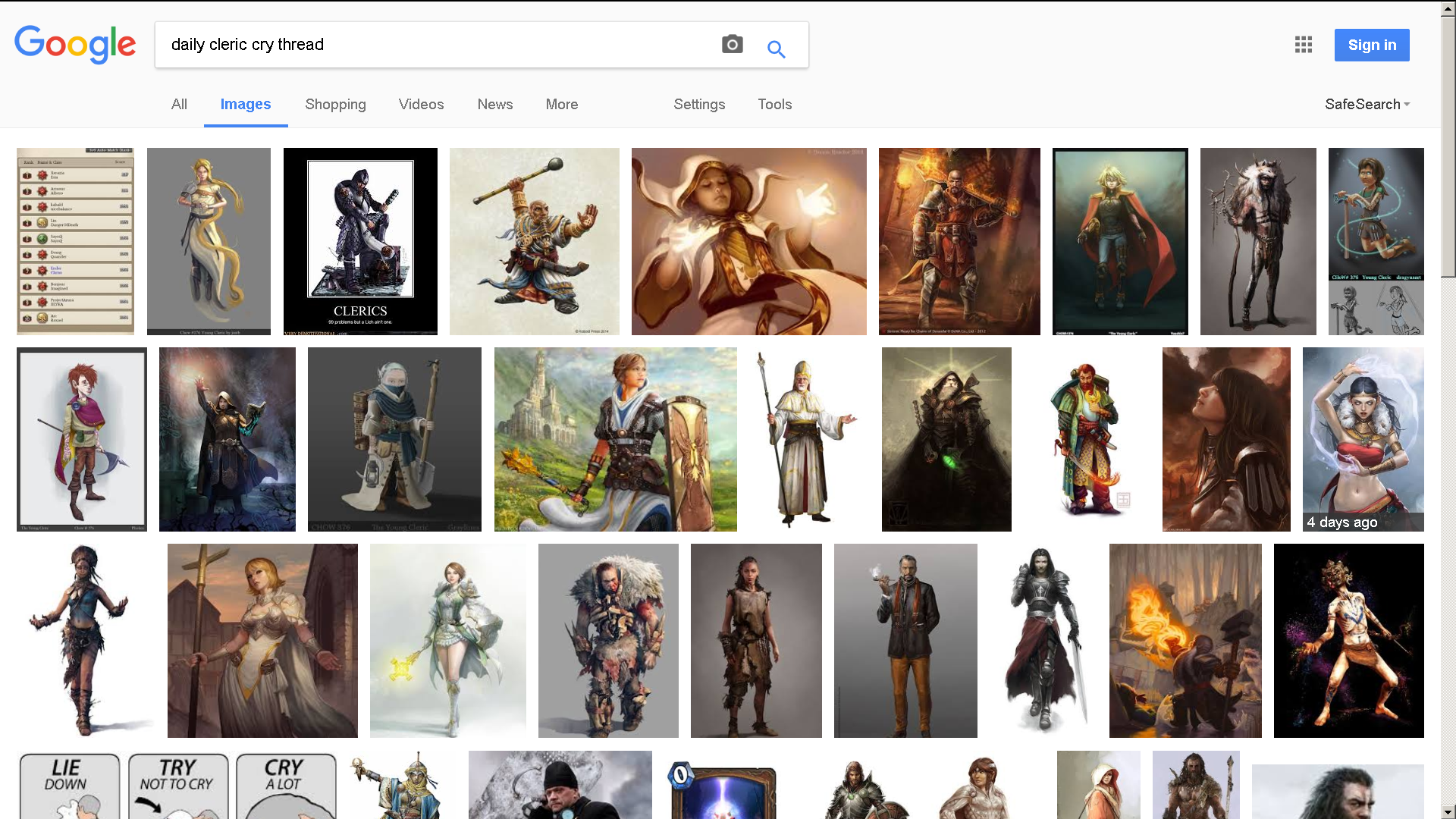Click the camera search-by-image icon

pos(732,45)
